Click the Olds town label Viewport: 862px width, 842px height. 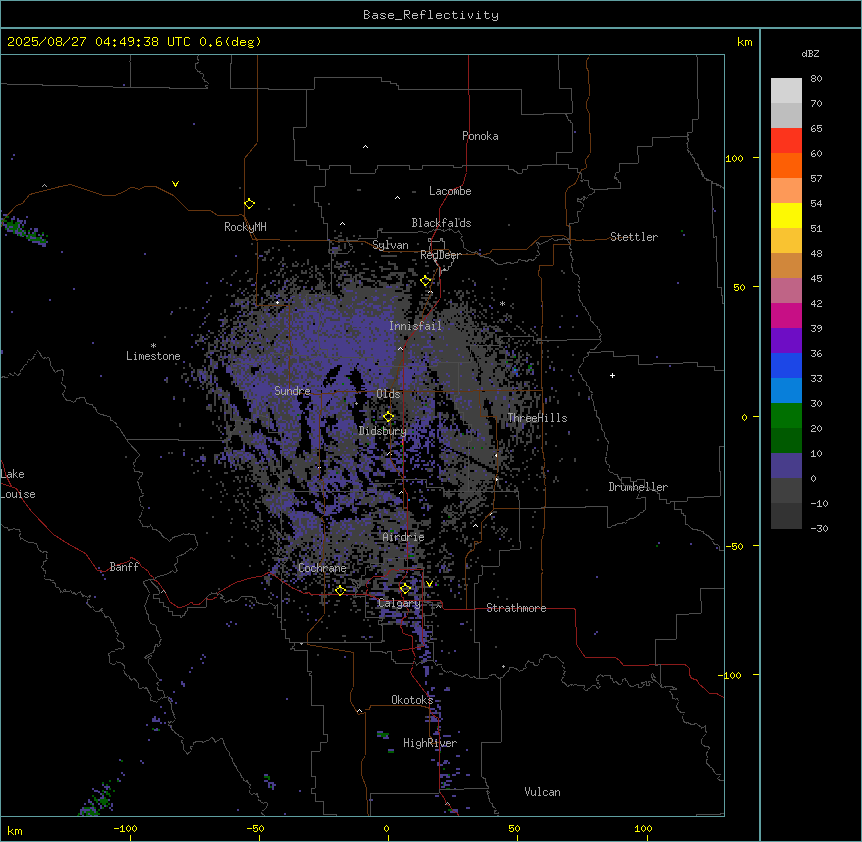[388, 394]
